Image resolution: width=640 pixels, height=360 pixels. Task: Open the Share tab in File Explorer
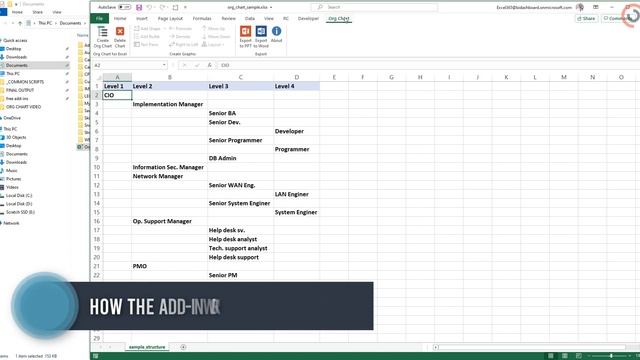tap(38, 12)
